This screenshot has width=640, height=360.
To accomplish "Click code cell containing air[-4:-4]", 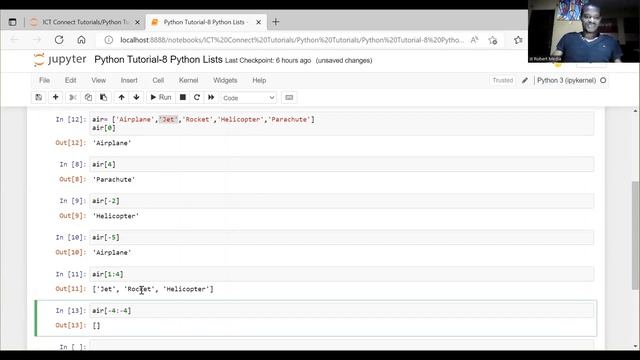I will pos(342,311).
